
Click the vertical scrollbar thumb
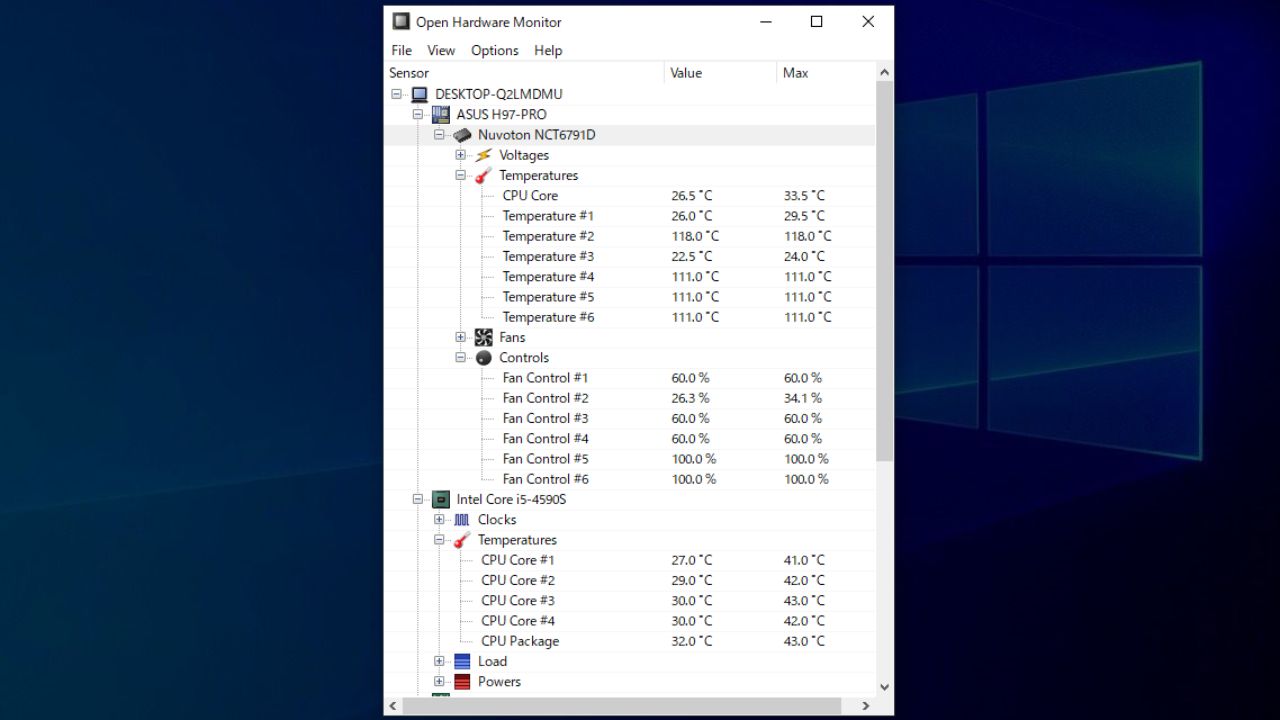click(884, 271)
